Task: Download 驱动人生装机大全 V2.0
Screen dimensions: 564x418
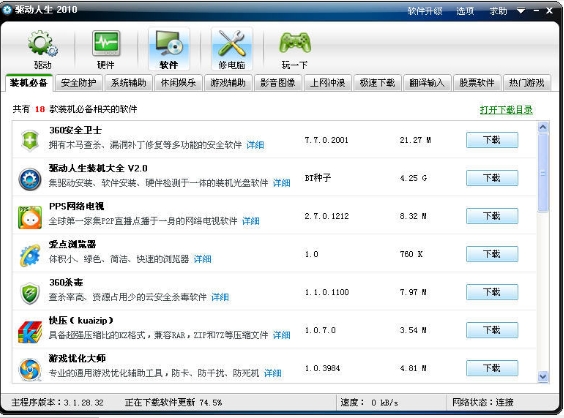Action: click(492, 178)
